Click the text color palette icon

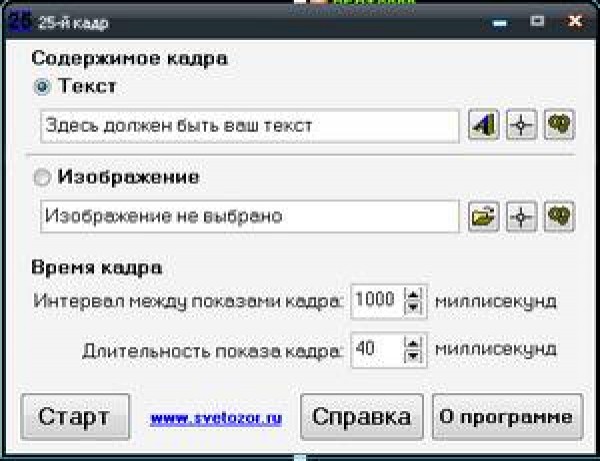(559, 125)
